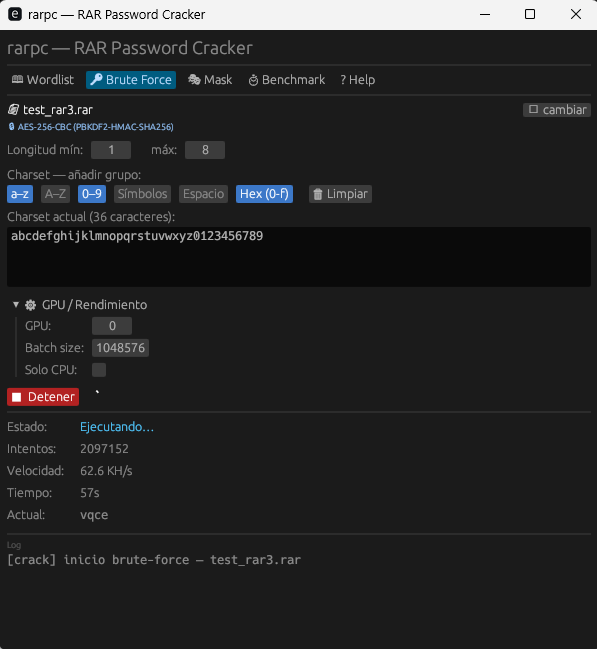Click Detener to stop cracking
Image resolution: width=597 pixels, height=649 pixels.
click(43, 397)
